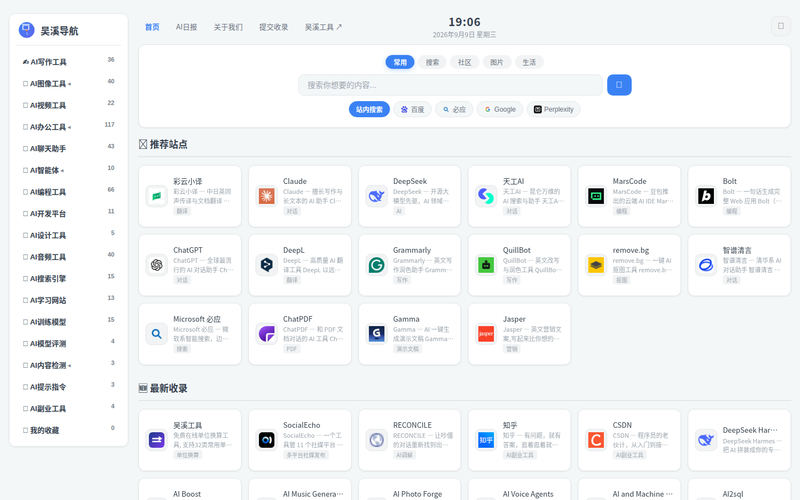
Task: Open the SocialEcho icon
Action: 266,440
